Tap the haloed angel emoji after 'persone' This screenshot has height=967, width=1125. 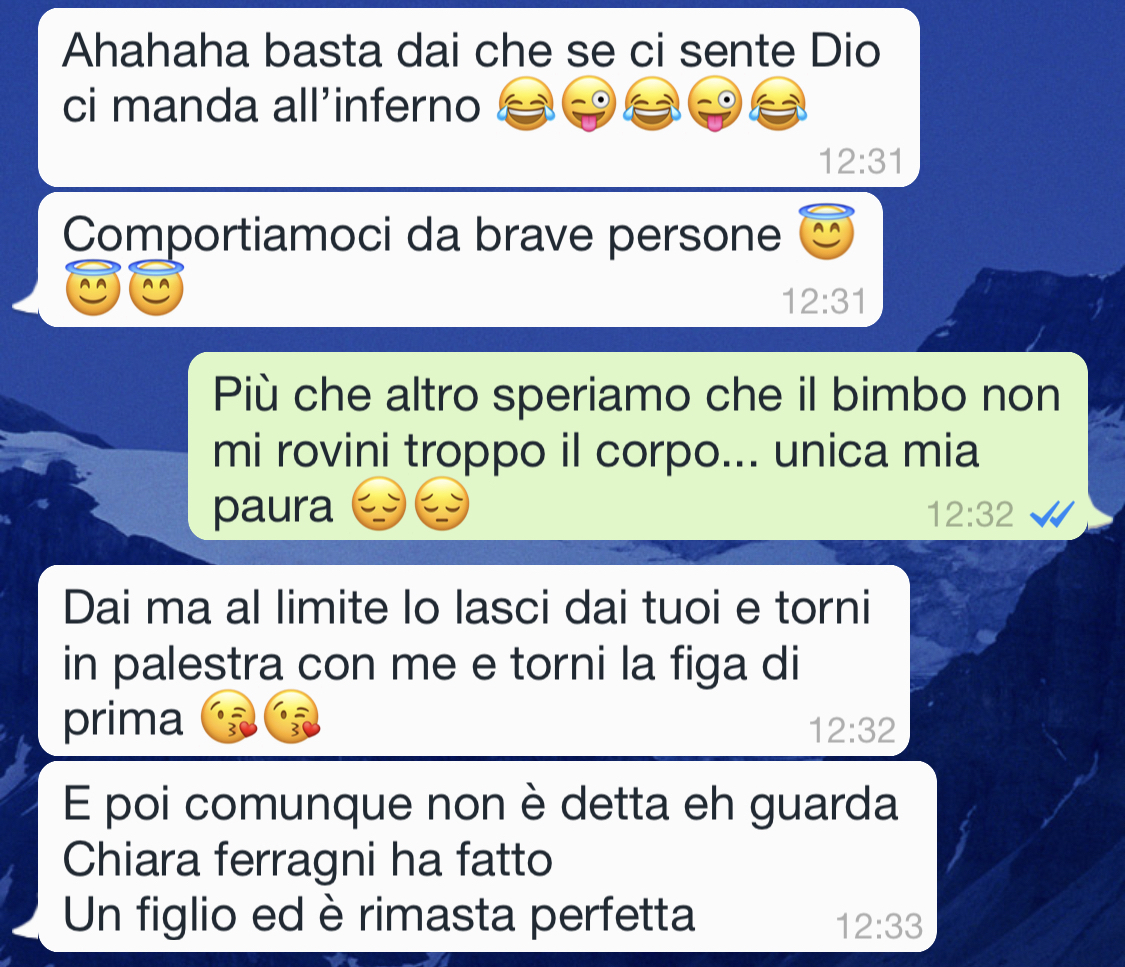point(827,232)
